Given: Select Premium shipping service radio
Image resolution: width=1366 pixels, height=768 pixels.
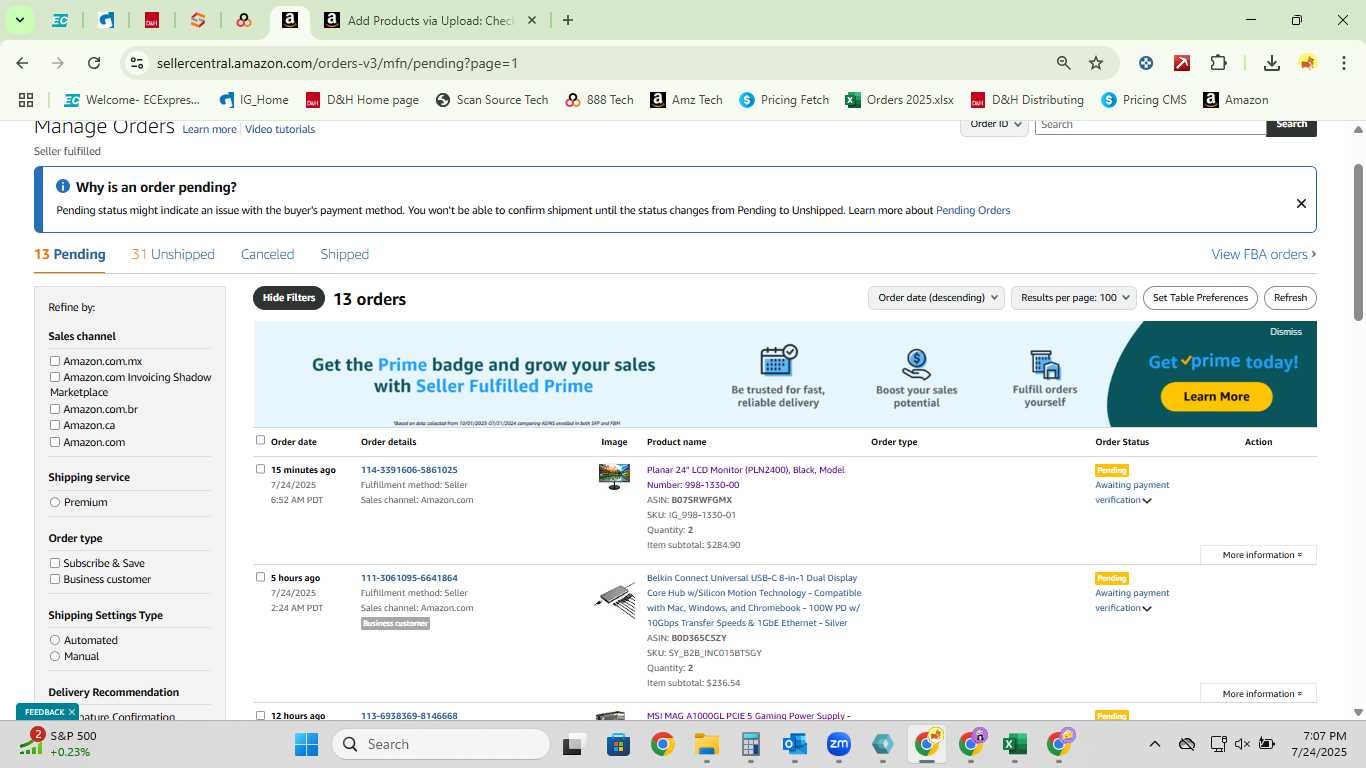Looking at the screenshot, I should pyautogui.click(x=55, y=502).
